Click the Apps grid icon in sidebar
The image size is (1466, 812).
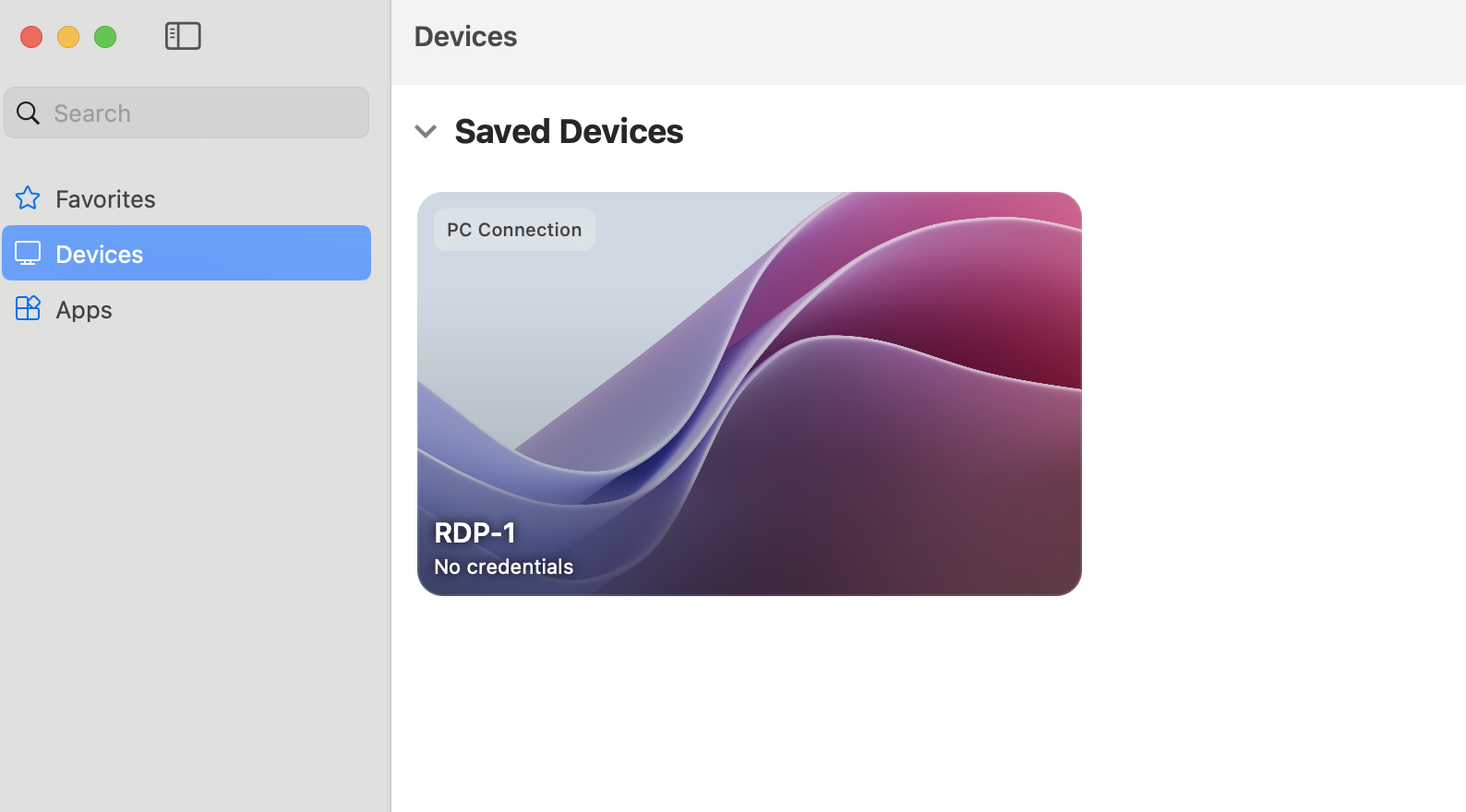(x=28, y=308)
